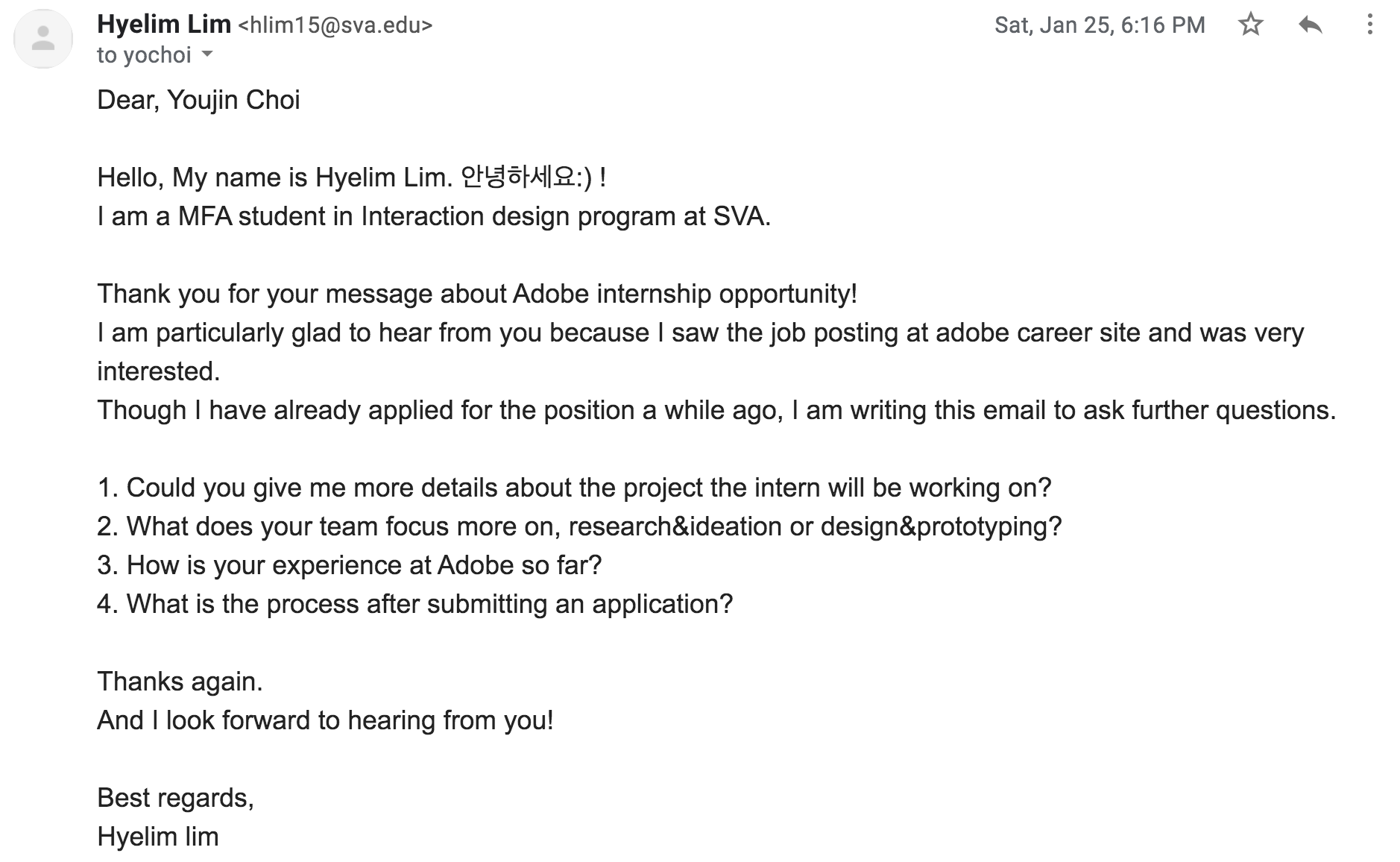The image size is (1400, 862).
Task: Click question 2 about research&ideation
Action: [579, 526]
